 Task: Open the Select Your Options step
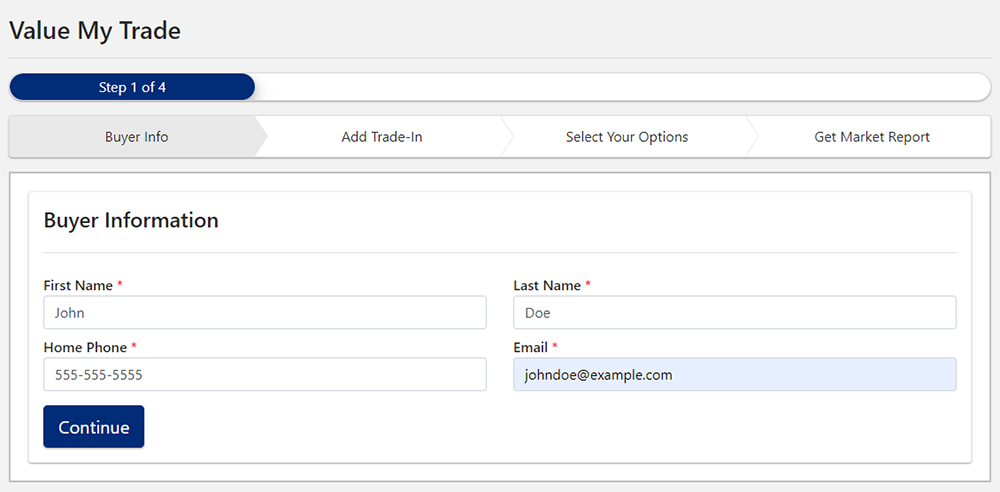626,137
